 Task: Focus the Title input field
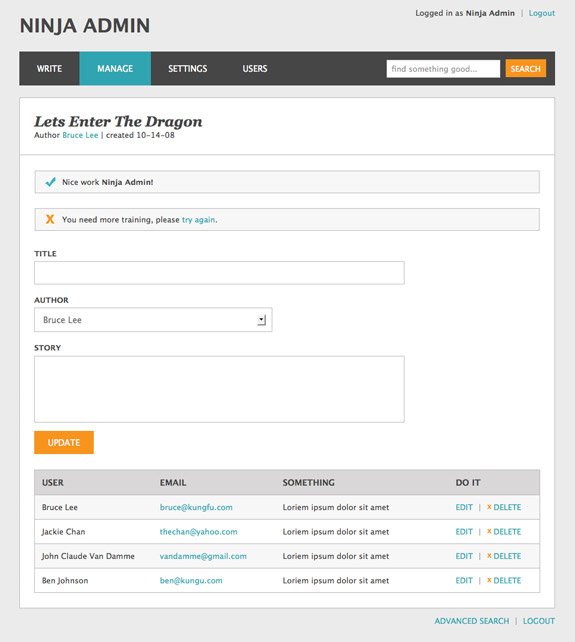click(x=219, y=273)
